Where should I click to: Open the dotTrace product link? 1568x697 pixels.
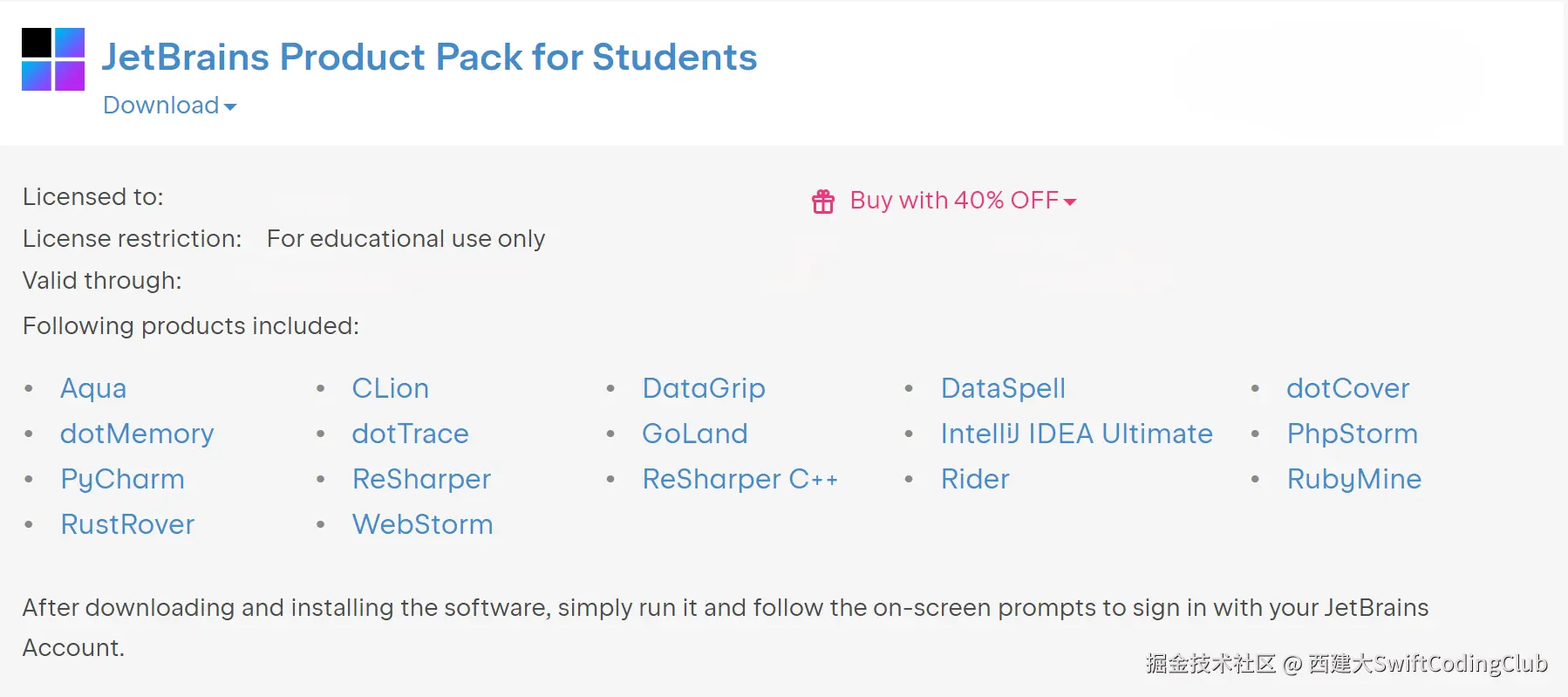(410, 434)
